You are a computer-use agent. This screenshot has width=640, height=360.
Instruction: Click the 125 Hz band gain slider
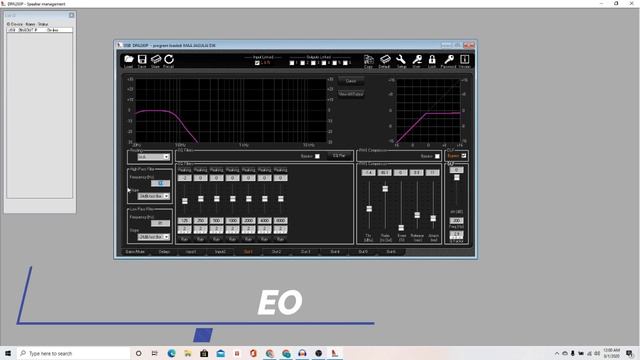click(184, 201)
